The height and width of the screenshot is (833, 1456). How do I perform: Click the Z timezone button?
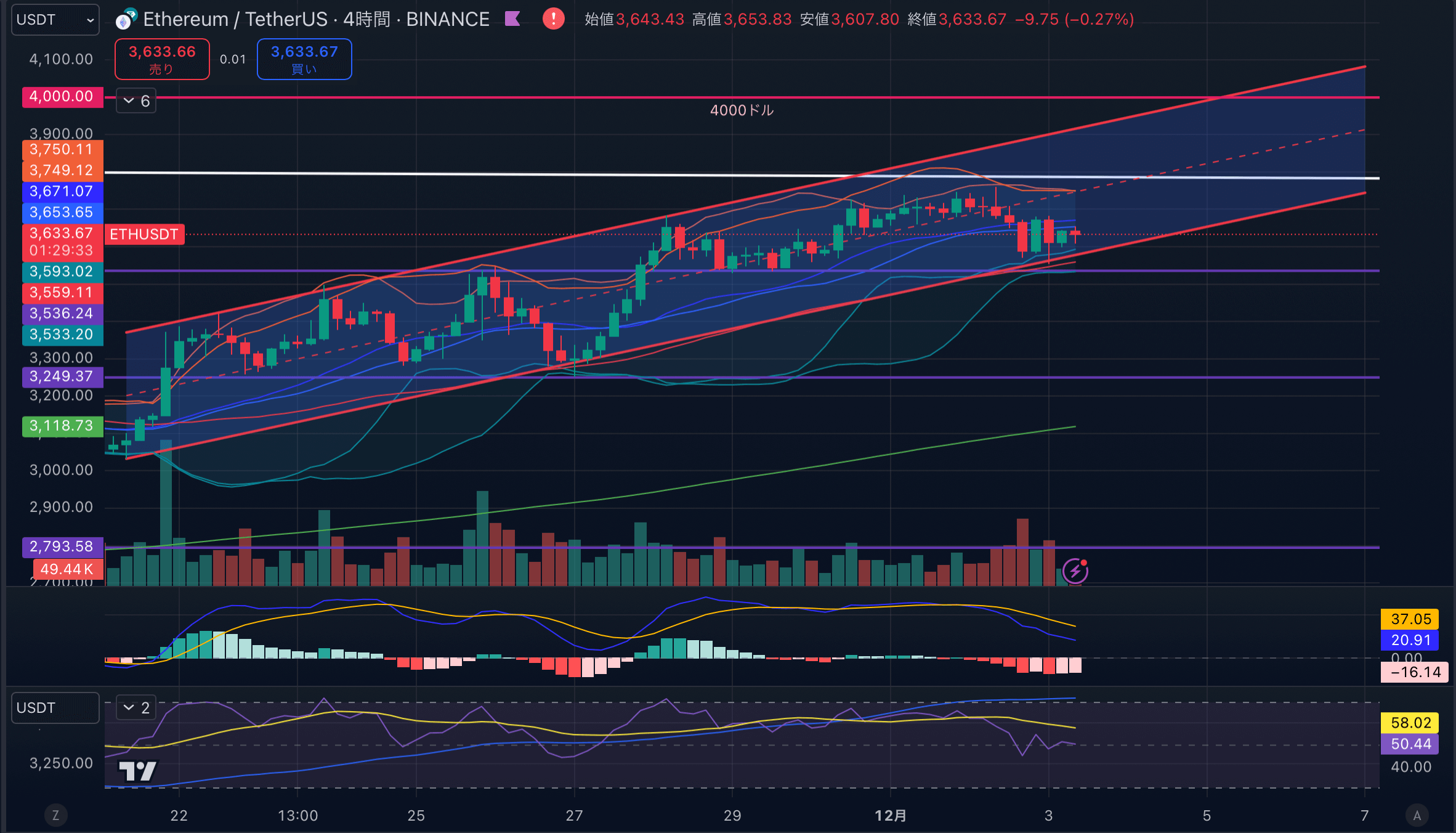tap(55, 816)
